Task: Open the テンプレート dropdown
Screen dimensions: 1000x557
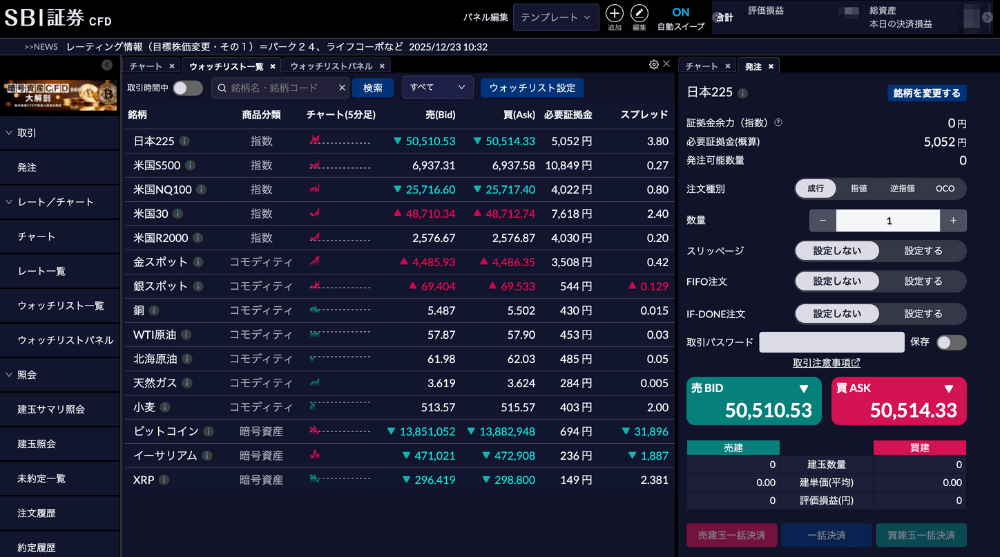Action: (x=555, y=17)
